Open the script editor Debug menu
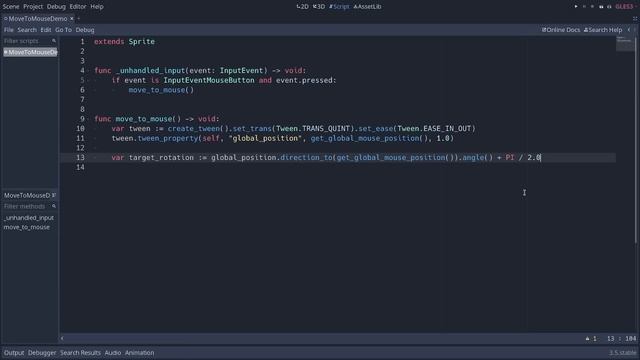This screenshot has height=360, width=640. click(85, 30)
